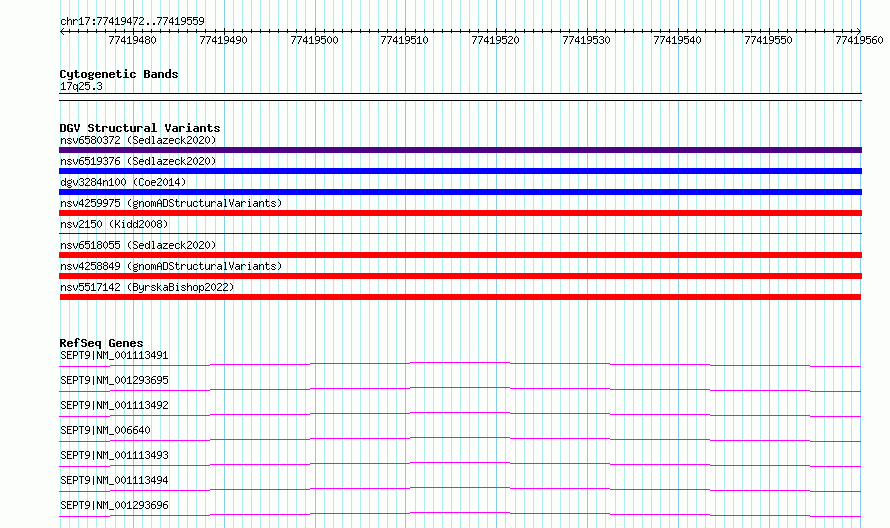The width and height of the screenshot is (890, 528).
Task: Select transcript label SEPT9|NM_001113494
Action: tap(114, 480)
